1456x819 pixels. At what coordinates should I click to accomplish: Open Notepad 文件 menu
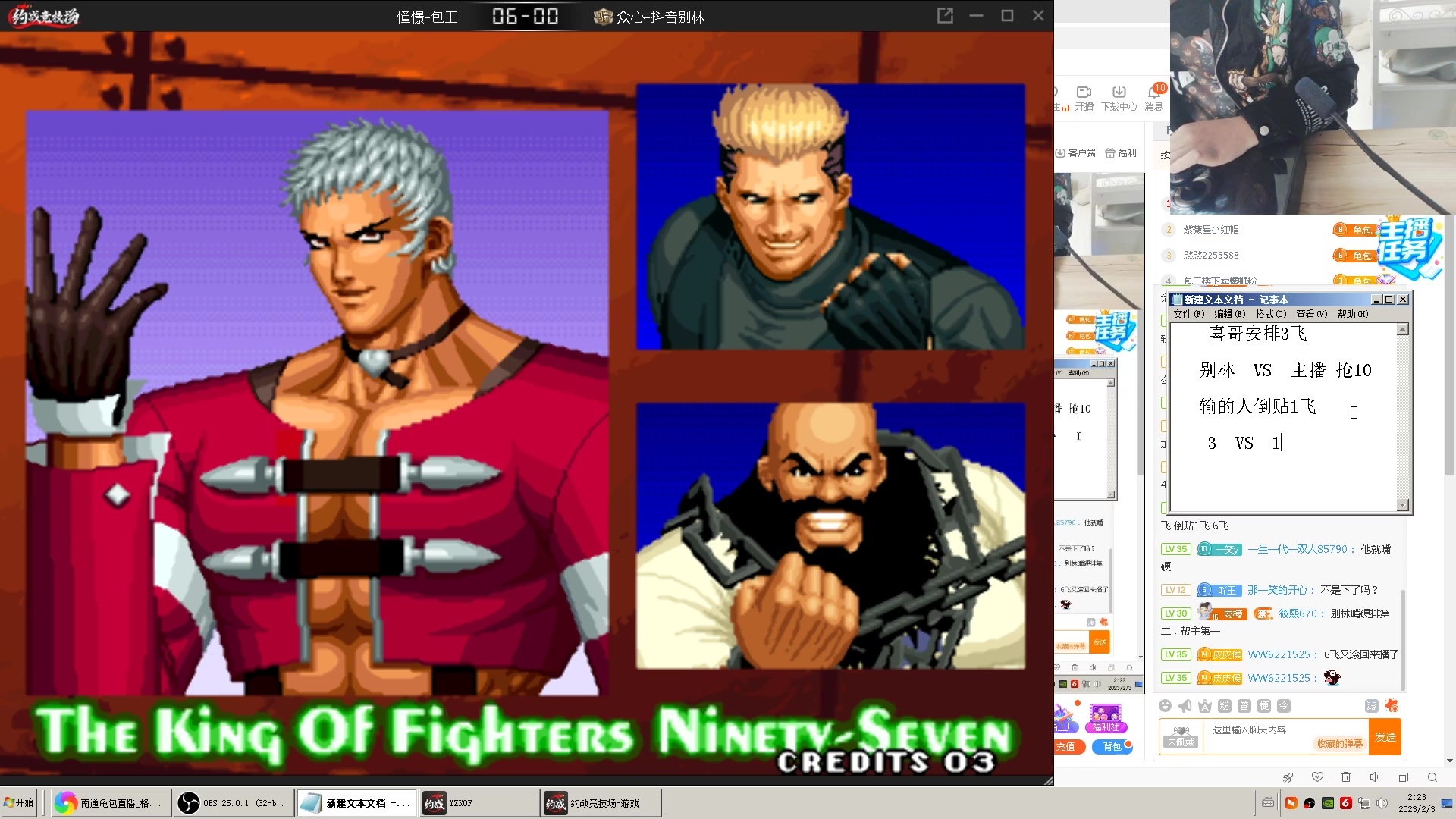(x=1188, y=314)
